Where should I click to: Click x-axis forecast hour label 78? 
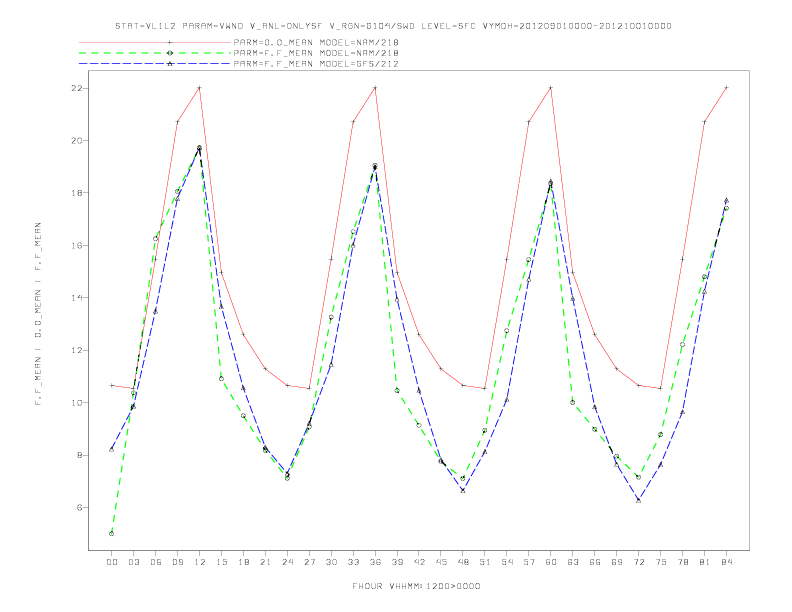pyautogui.click(x=683, y=562)
